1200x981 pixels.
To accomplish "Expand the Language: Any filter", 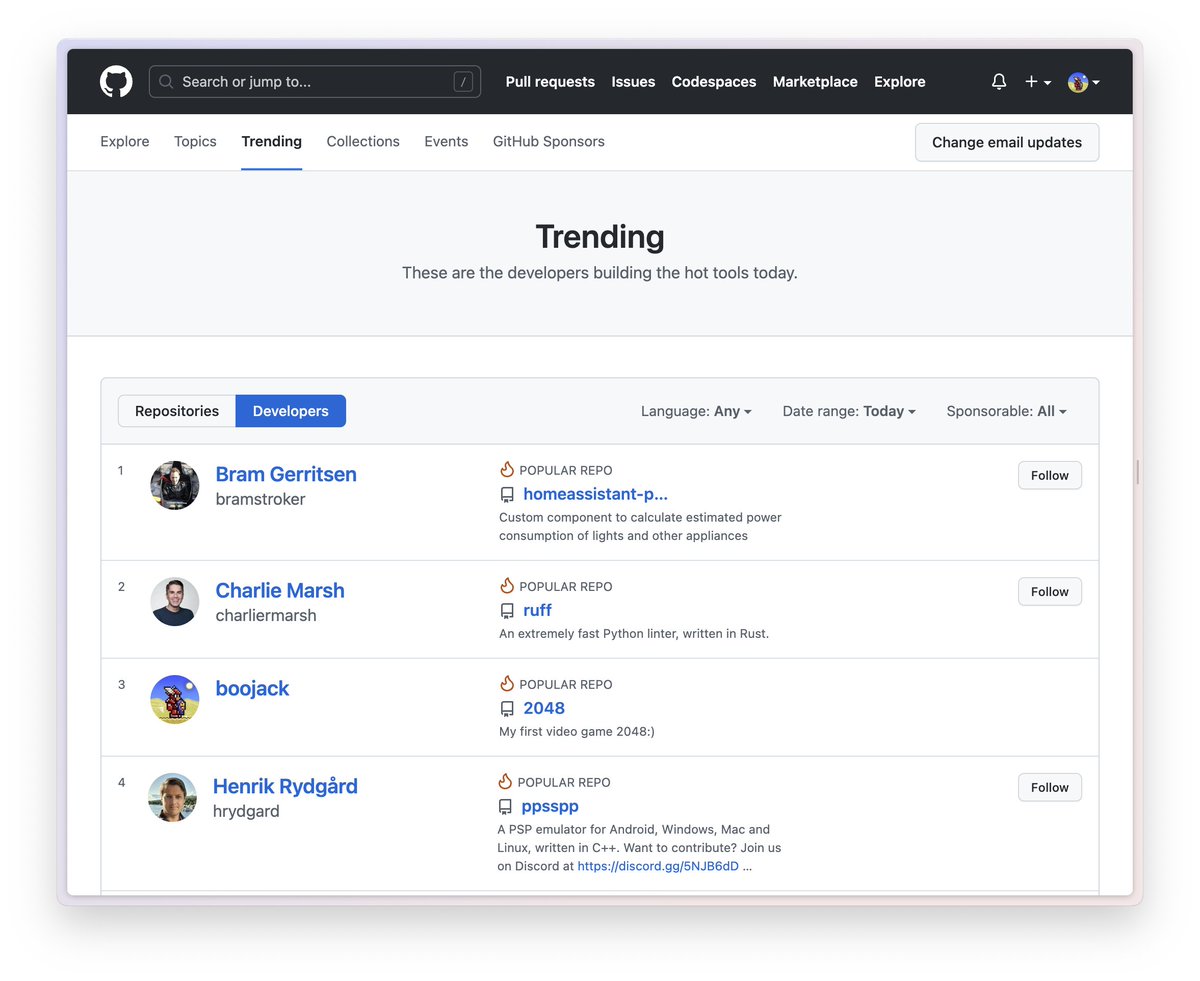I will pos(696,411).
